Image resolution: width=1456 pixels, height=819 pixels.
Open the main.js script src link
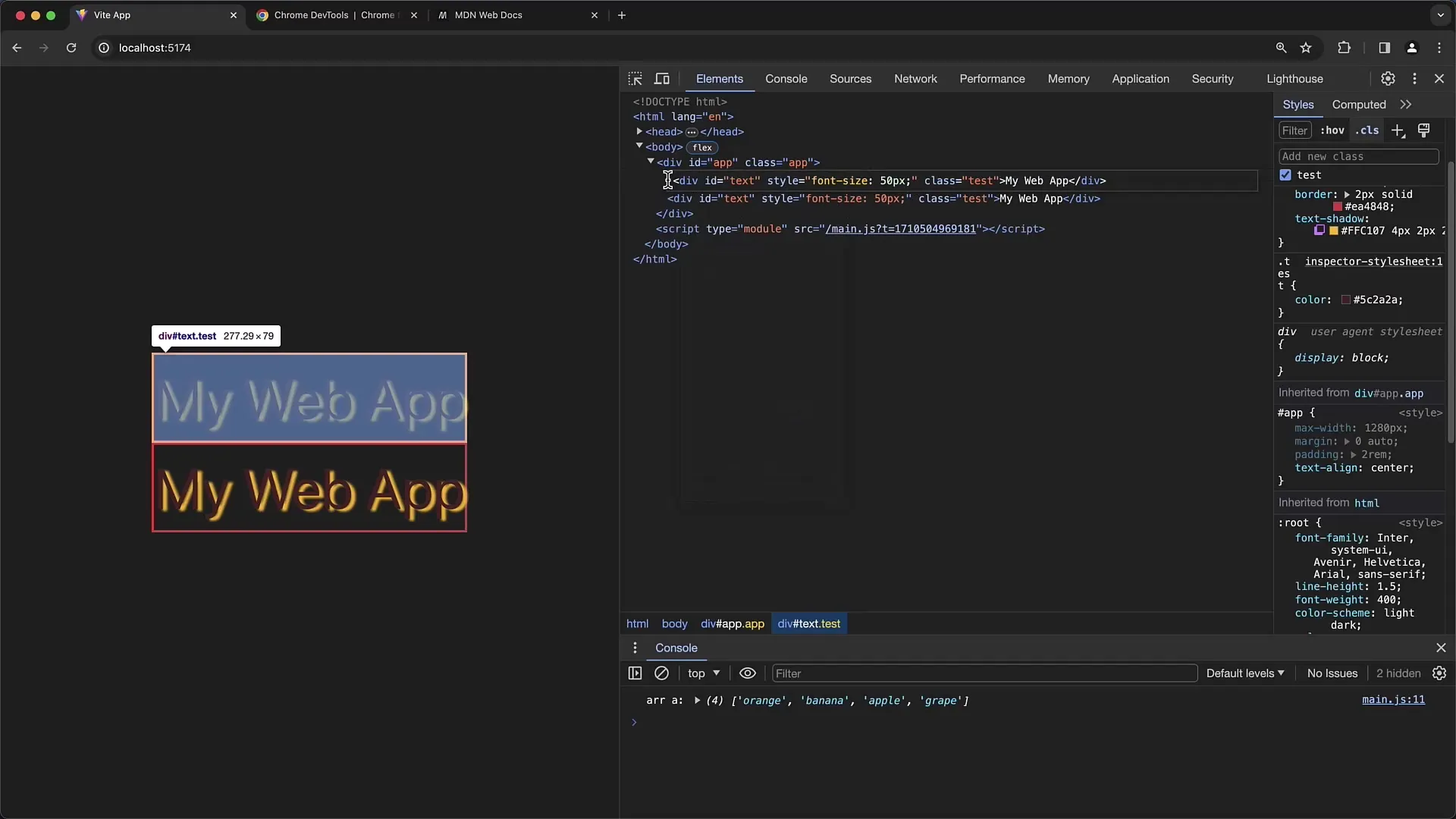coord(900,229)
